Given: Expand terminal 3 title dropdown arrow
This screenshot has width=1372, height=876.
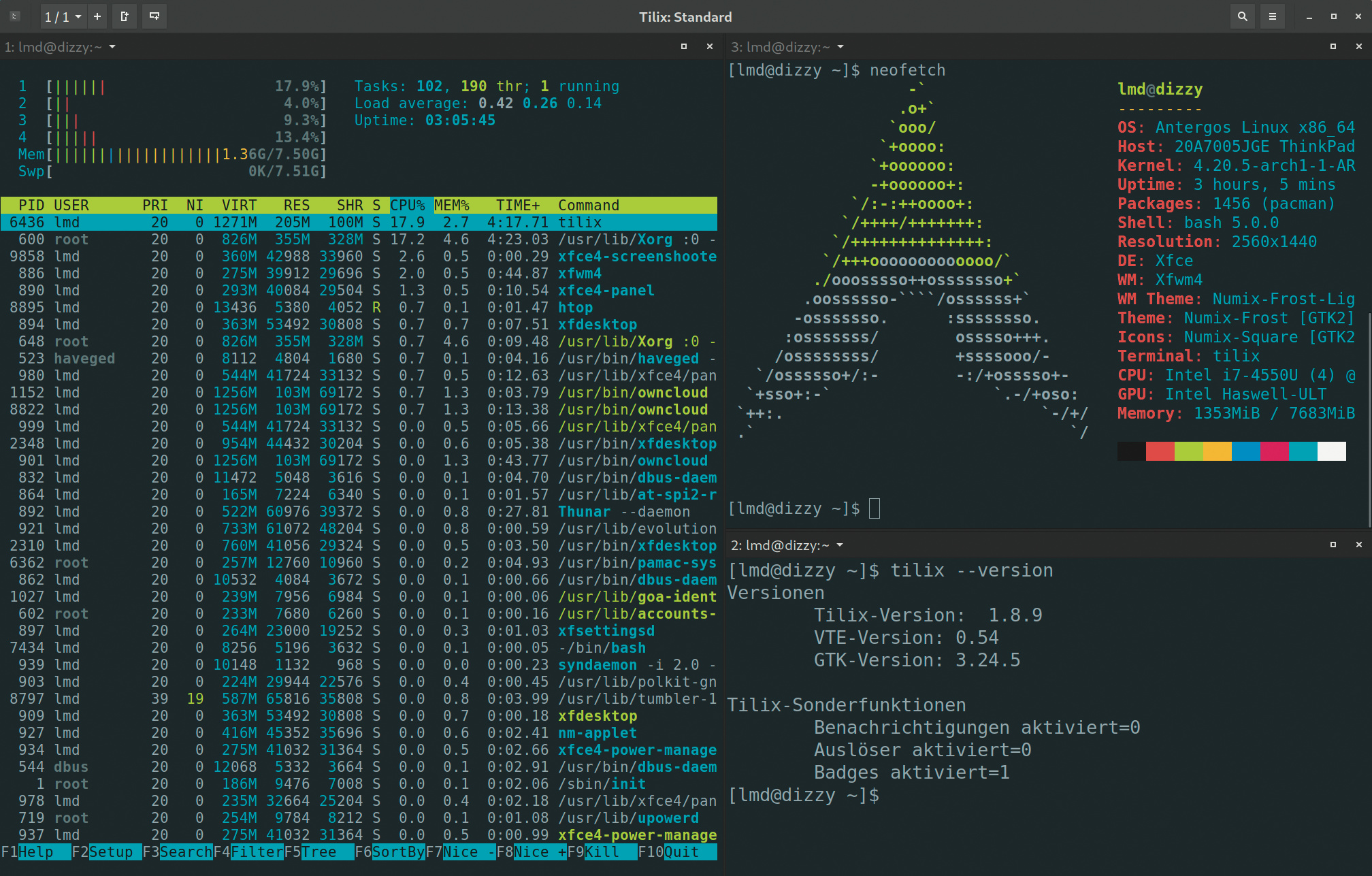Looking at the screenshot, I should coord(840,46).
